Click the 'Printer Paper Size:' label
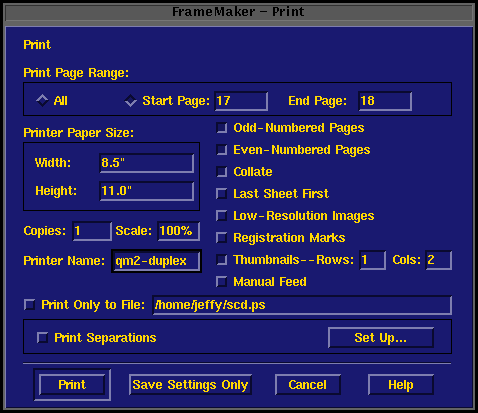The image size is (478, 413). click(79, 133)
